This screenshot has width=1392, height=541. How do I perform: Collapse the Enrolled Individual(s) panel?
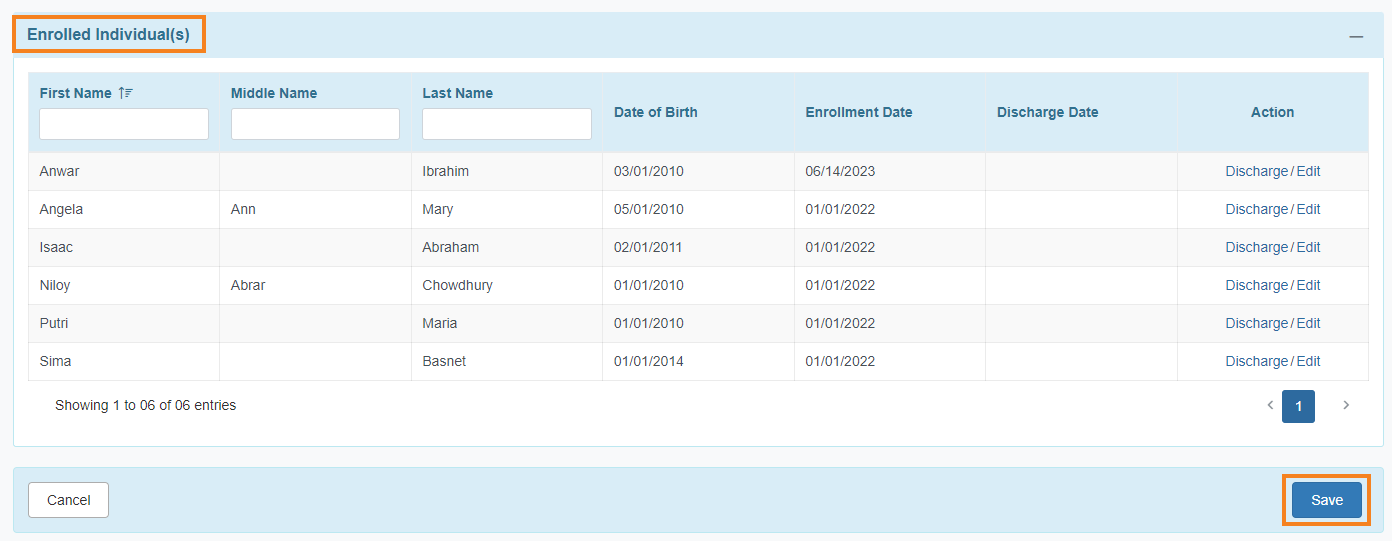tap(1356, 36)
